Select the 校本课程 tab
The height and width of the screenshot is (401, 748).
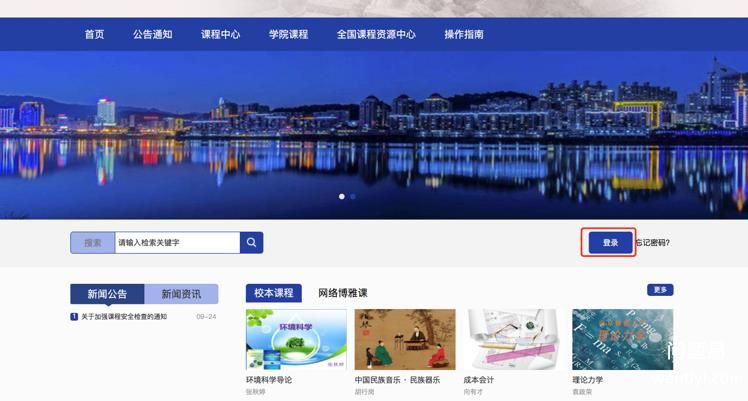273,293
